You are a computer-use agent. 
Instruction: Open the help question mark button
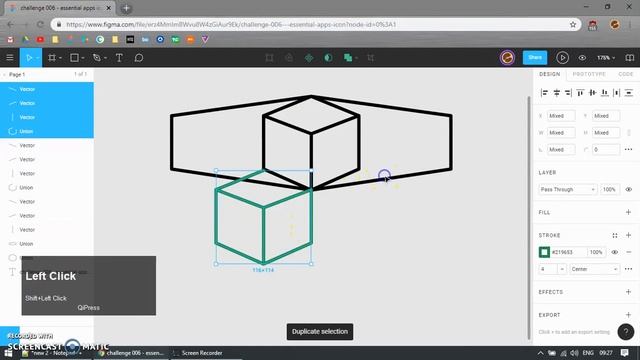(626, 332)
